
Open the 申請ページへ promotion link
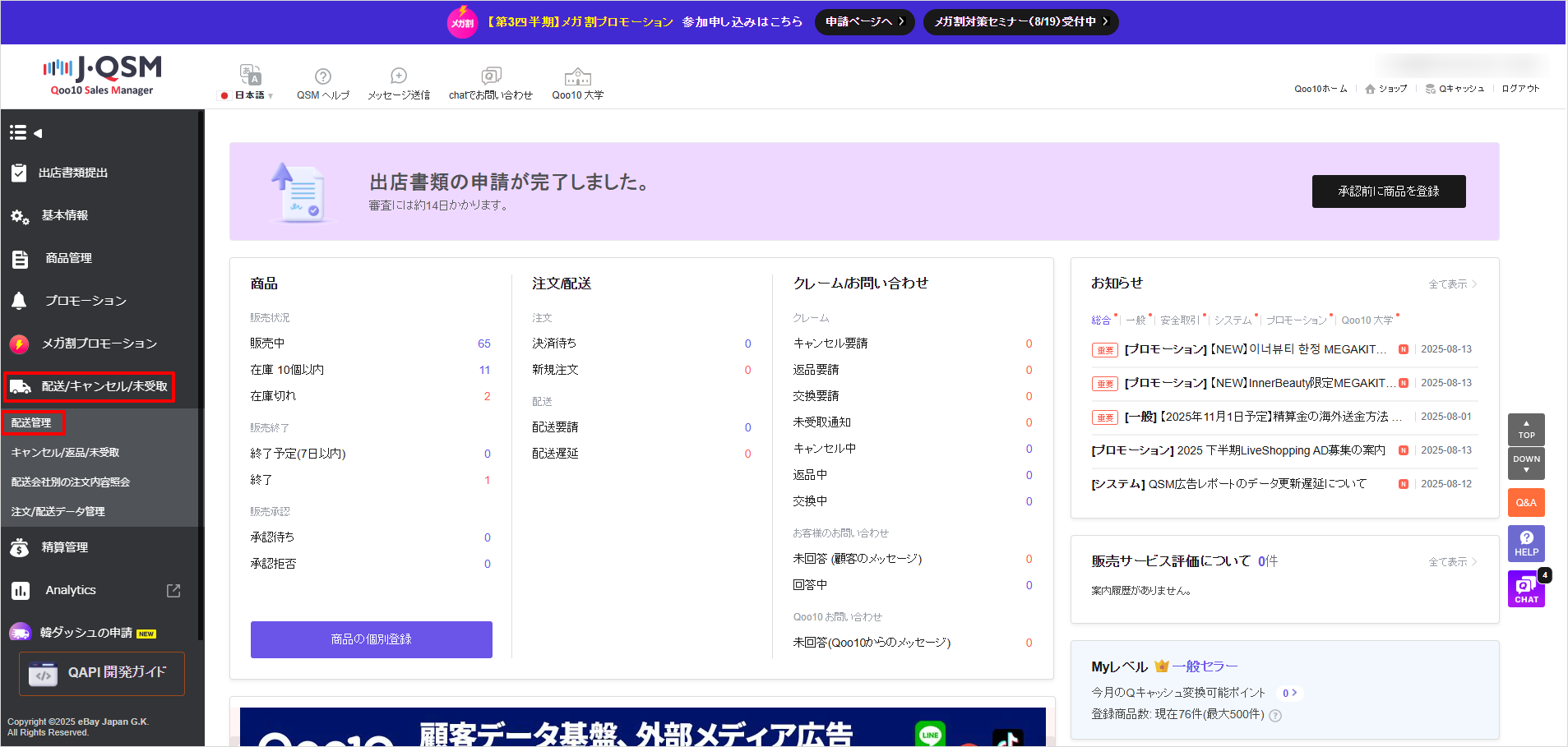864,21
